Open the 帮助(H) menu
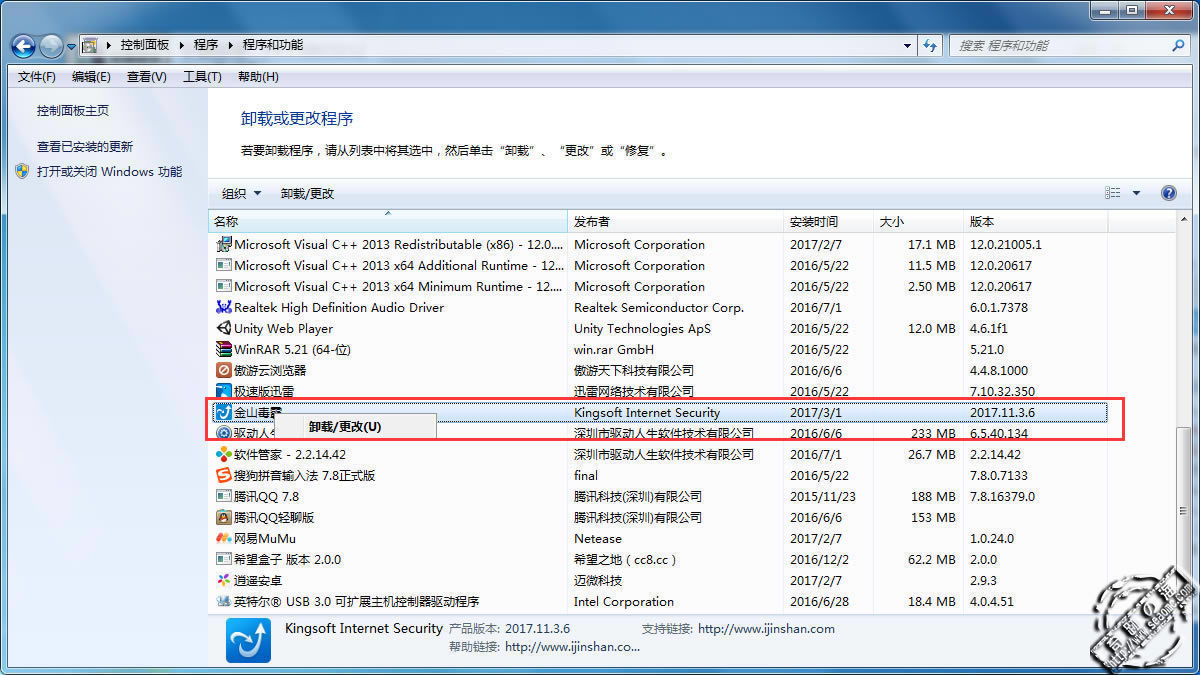This screenshot has height=675, width=1200. click(x=258, y=77)
